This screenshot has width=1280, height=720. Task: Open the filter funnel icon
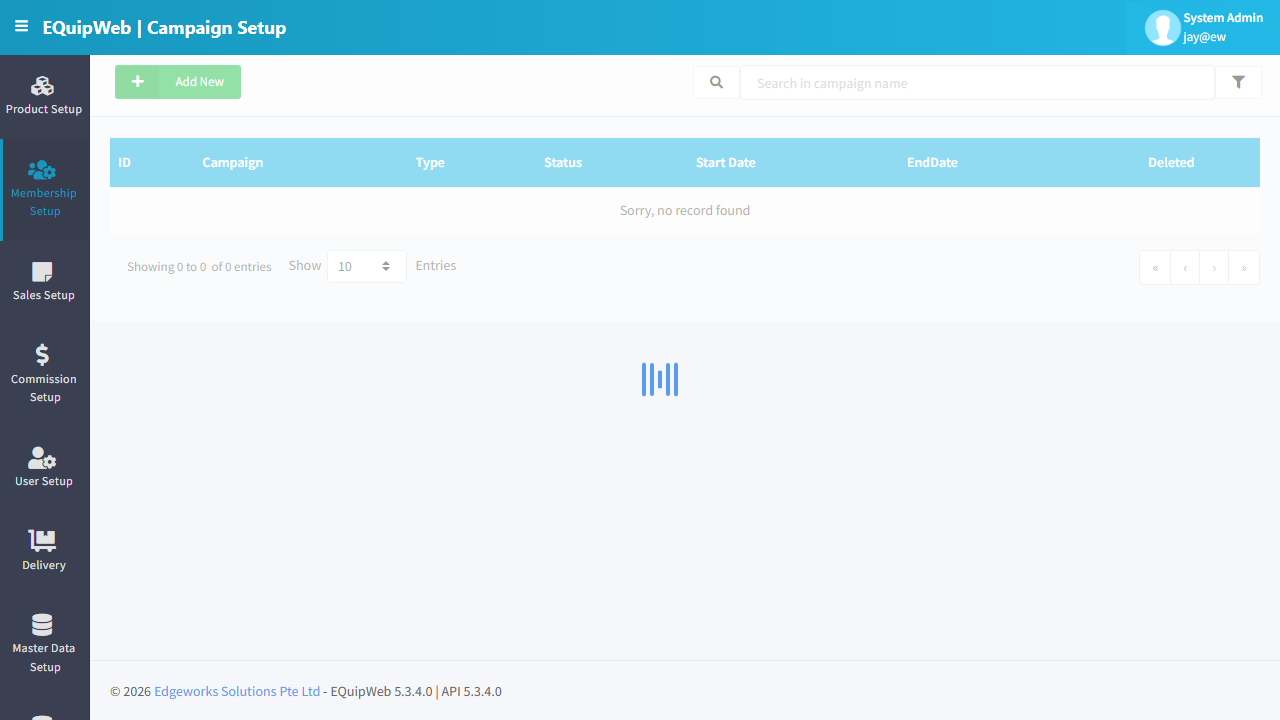1238,83
